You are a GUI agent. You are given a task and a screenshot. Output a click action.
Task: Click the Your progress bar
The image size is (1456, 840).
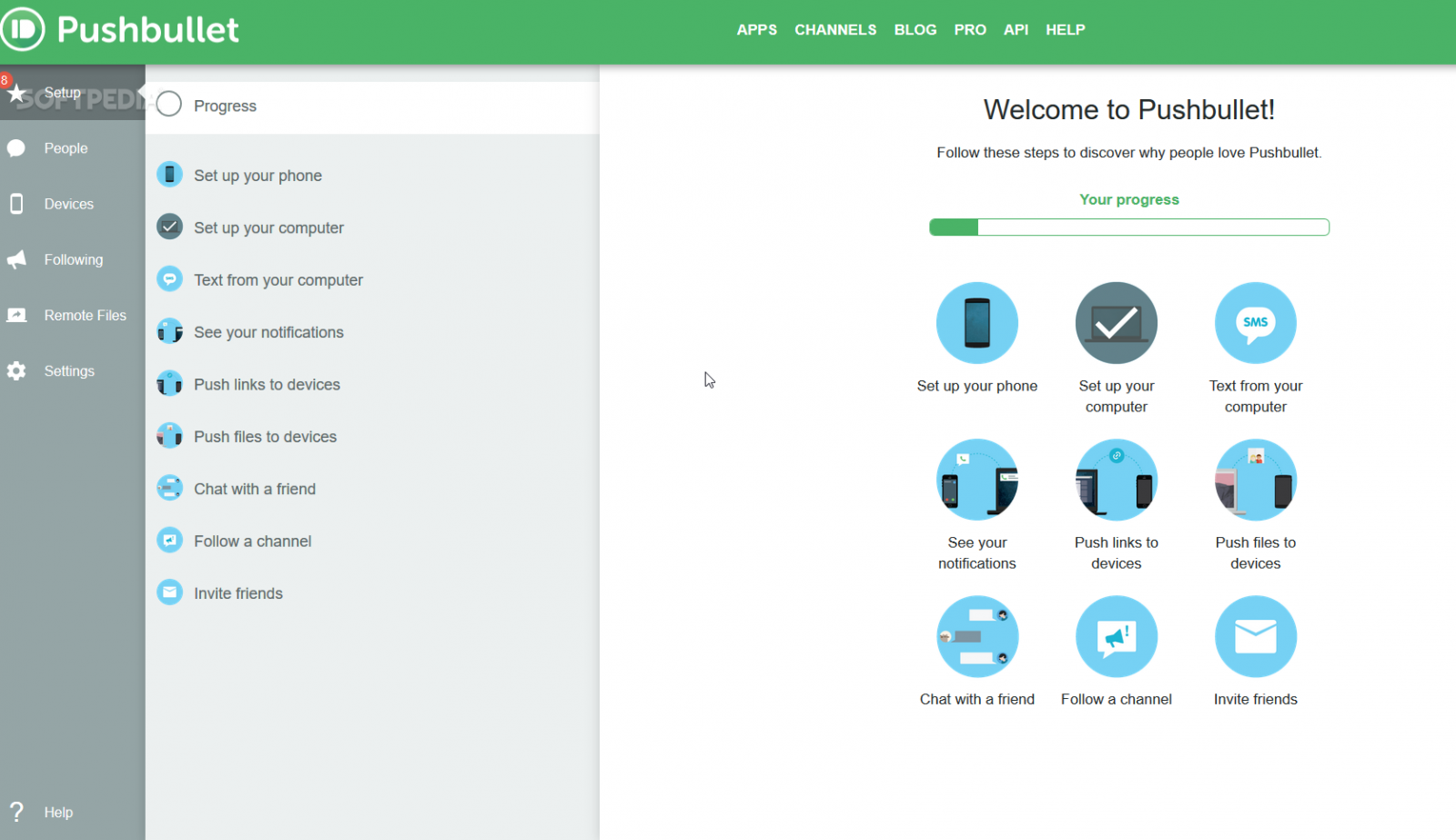pos(1129,228)
